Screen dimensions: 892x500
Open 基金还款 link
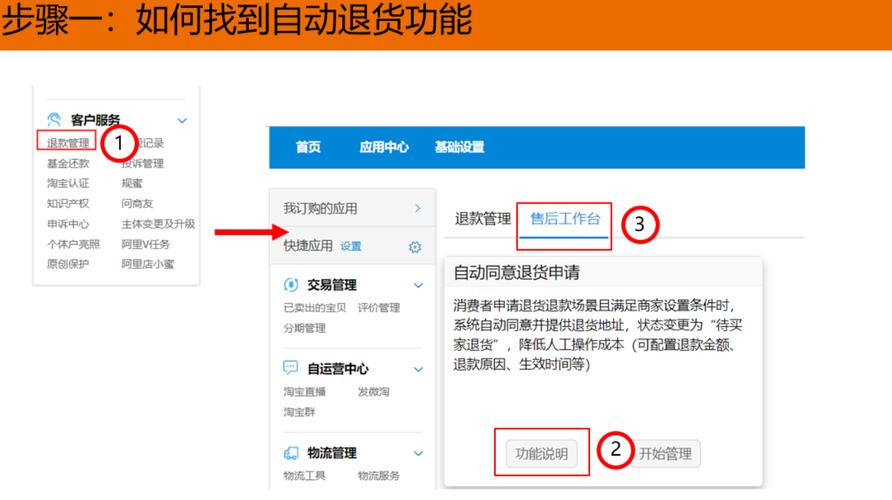(x=68, y=163)
